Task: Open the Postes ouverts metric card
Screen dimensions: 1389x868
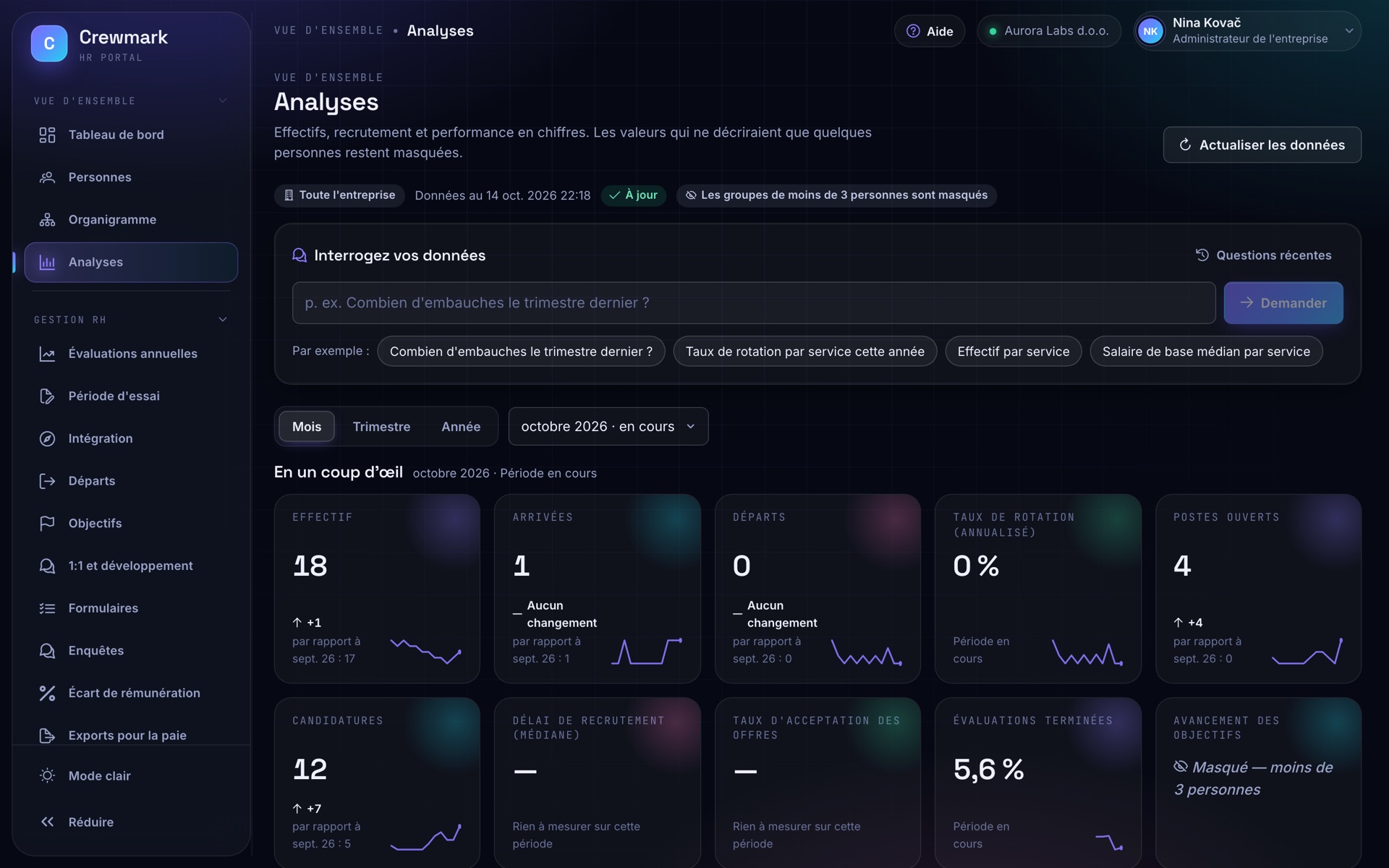Action: [x=1258, y=589]
